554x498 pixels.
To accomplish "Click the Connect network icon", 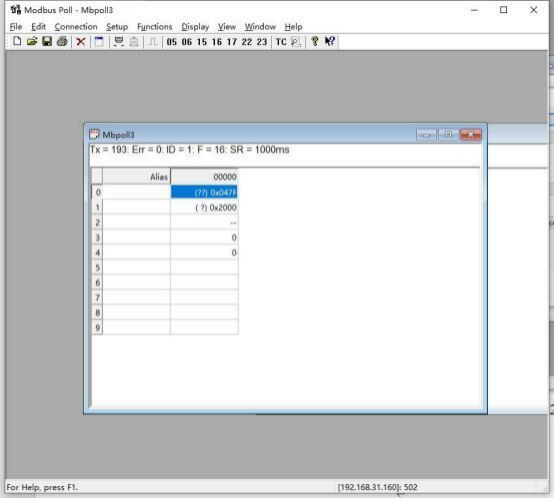I will (x=119, y=42).
